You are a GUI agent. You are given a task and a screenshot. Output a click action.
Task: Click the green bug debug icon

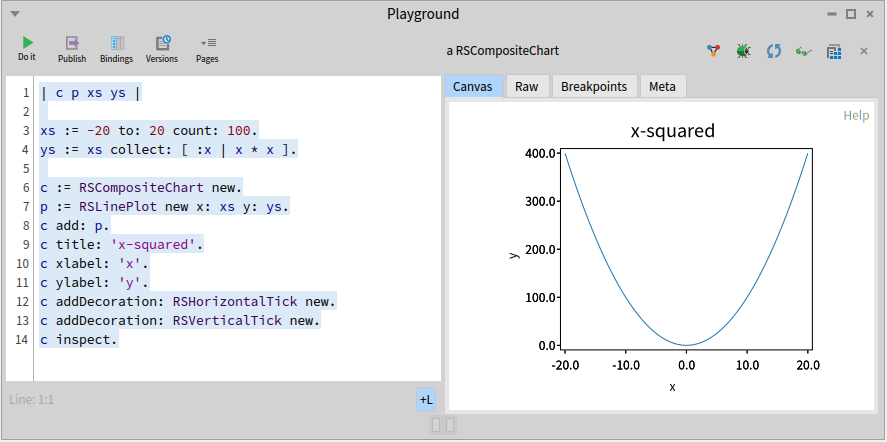744,51
